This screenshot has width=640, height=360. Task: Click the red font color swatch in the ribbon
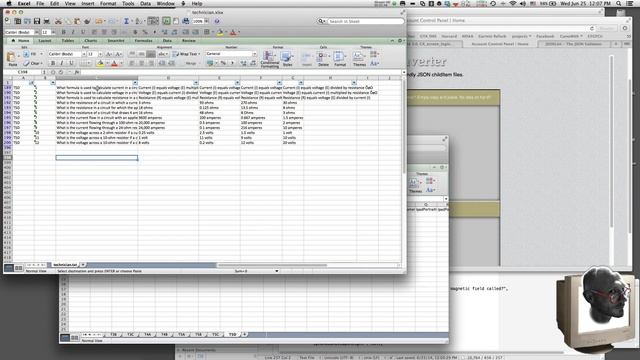pos(115,63)
